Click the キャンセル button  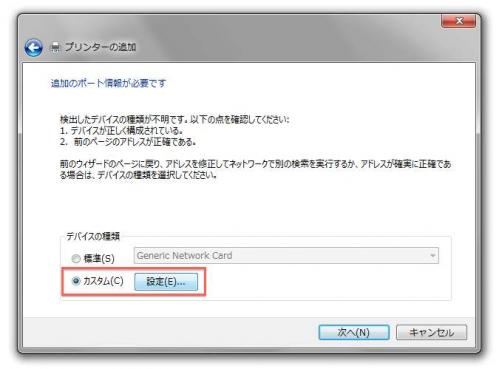(431, 332)
